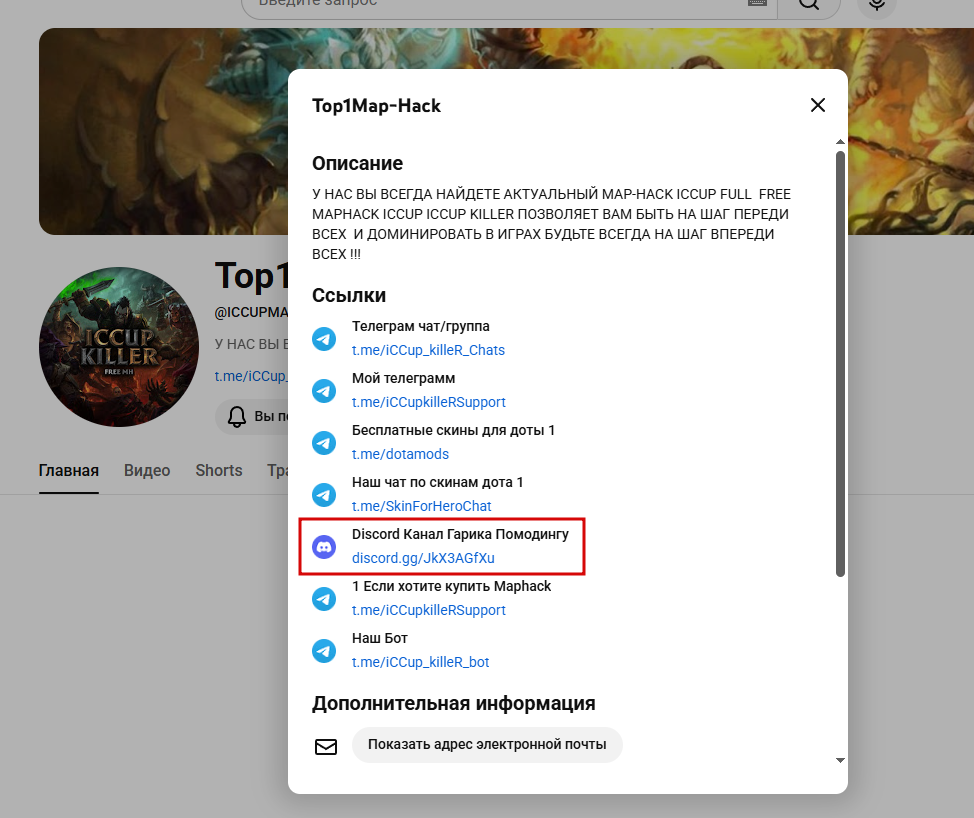Click the voice search microphone icon
The height and width of the screenshot is (818, 974).
tap(876, 4)
